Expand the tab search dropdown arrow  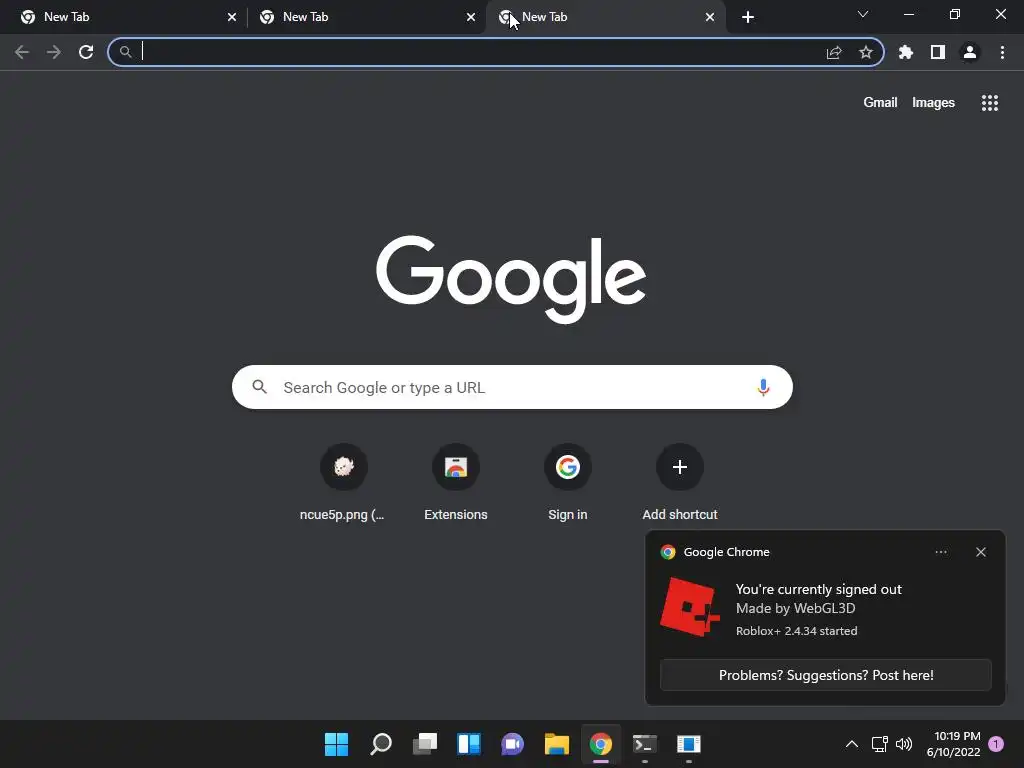(863, 14)
